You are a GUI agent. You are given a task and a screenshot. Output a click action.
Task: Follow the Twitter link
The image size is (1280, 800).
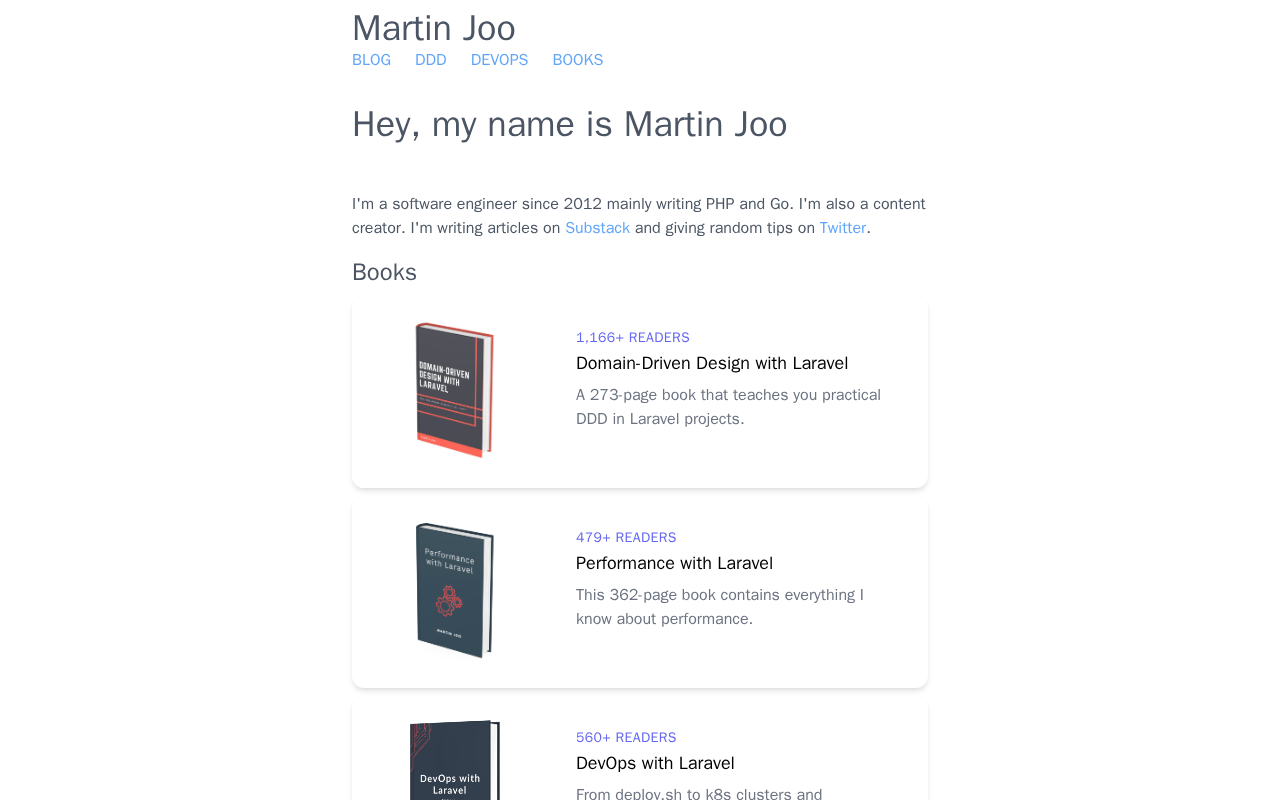point(843,228)
